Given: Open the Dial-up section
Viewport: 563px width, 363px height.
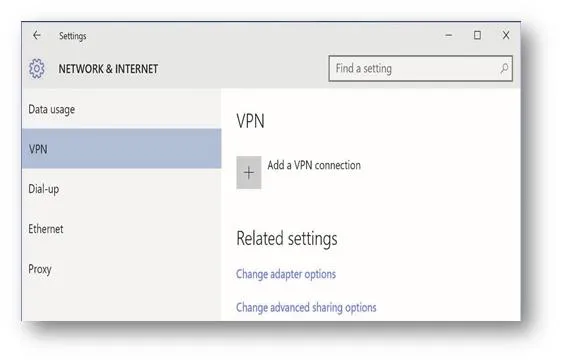Looking at the screenshot, I should [121, 189].
